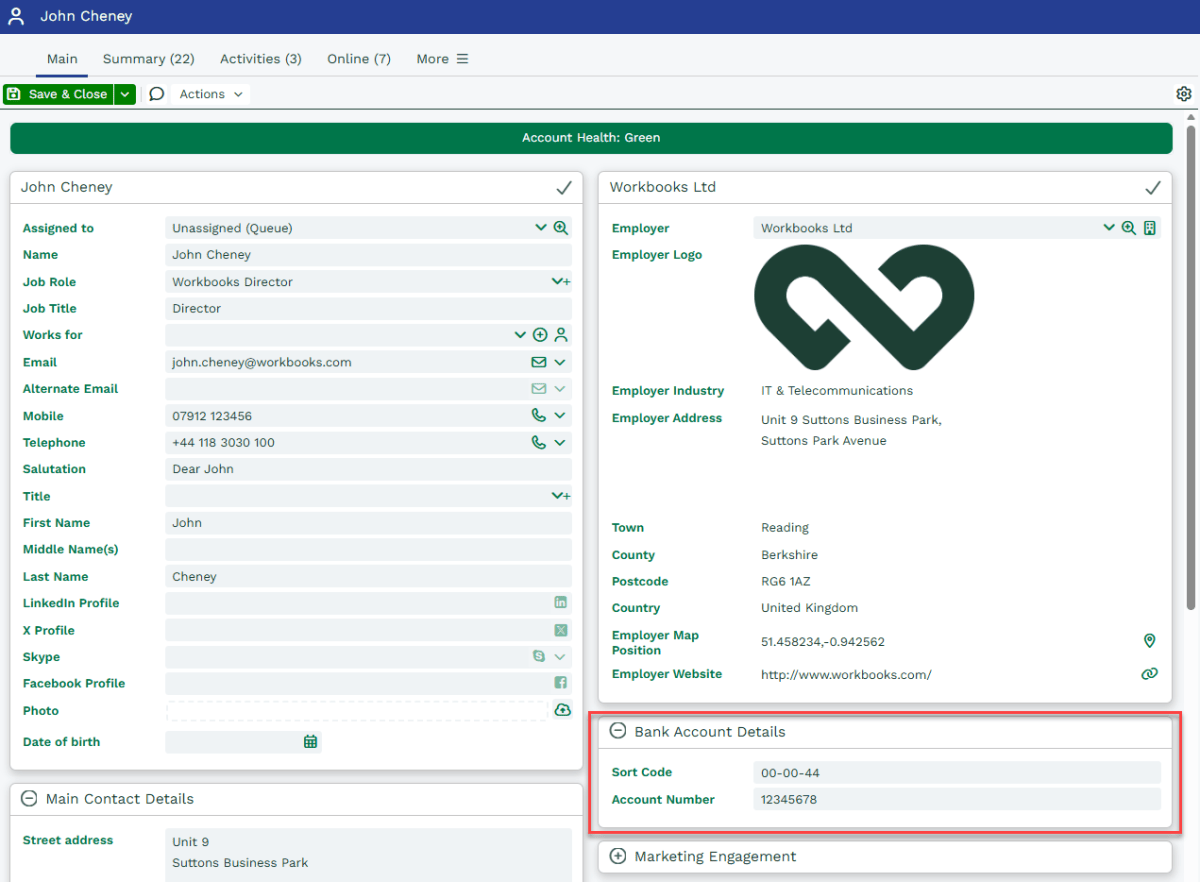Click the County value Berkshire

(789, 555)
